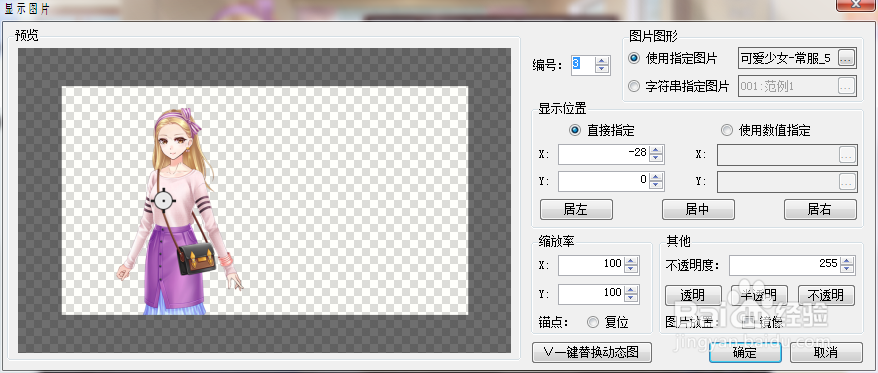This screenshot has width=878, height=373.
Task: Set opacity with the 半透明 button
Action: click(759, 295)
